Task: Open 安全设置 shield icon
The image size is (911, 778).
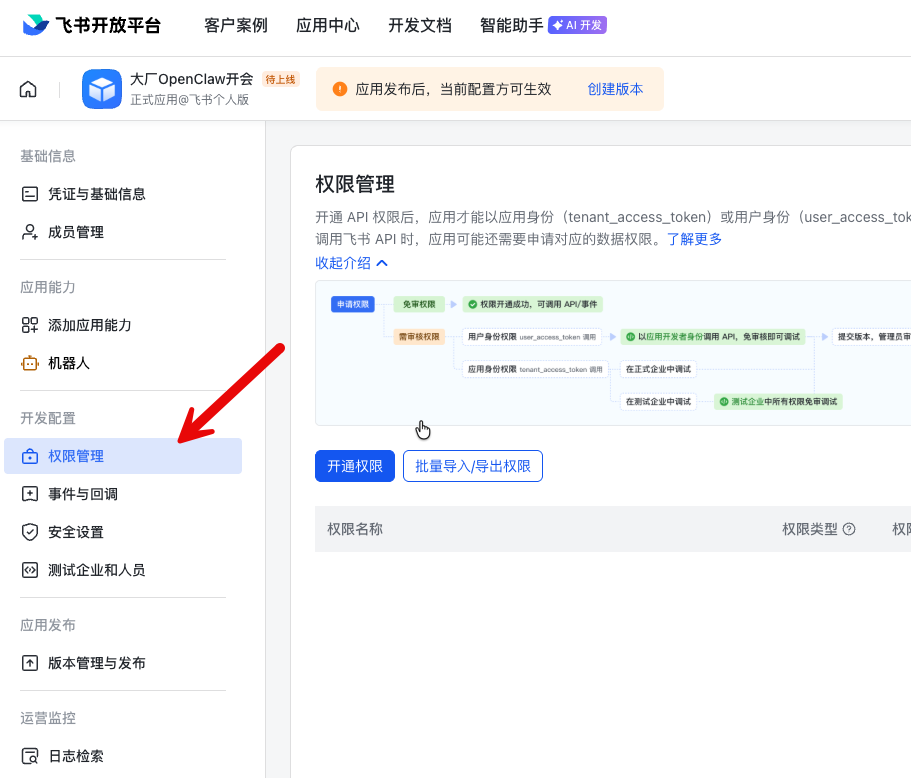Action: (x=31, y=531)
